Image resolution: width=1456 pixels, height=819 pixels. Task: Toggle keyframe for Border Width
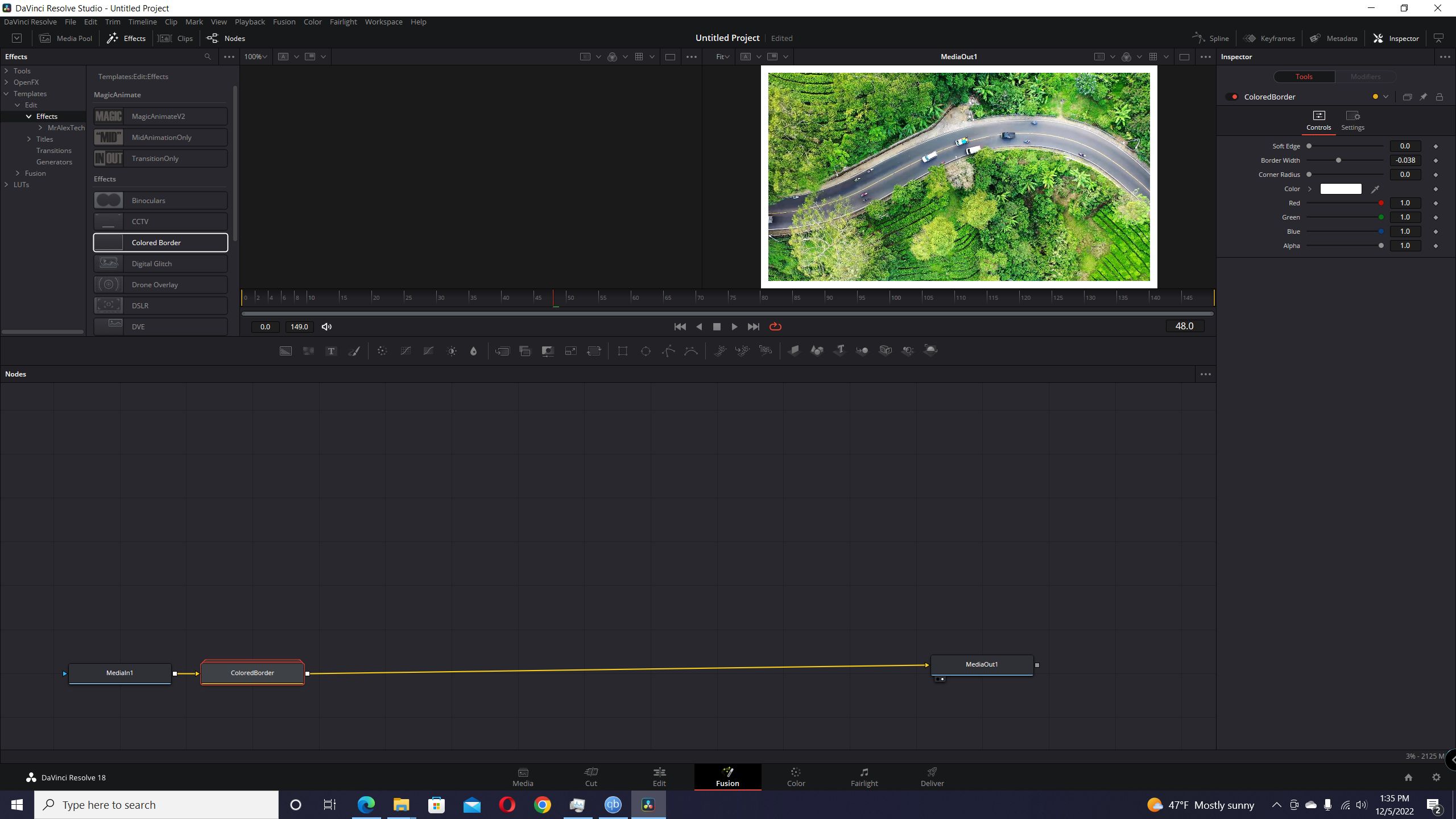(x=1436, y=160)
